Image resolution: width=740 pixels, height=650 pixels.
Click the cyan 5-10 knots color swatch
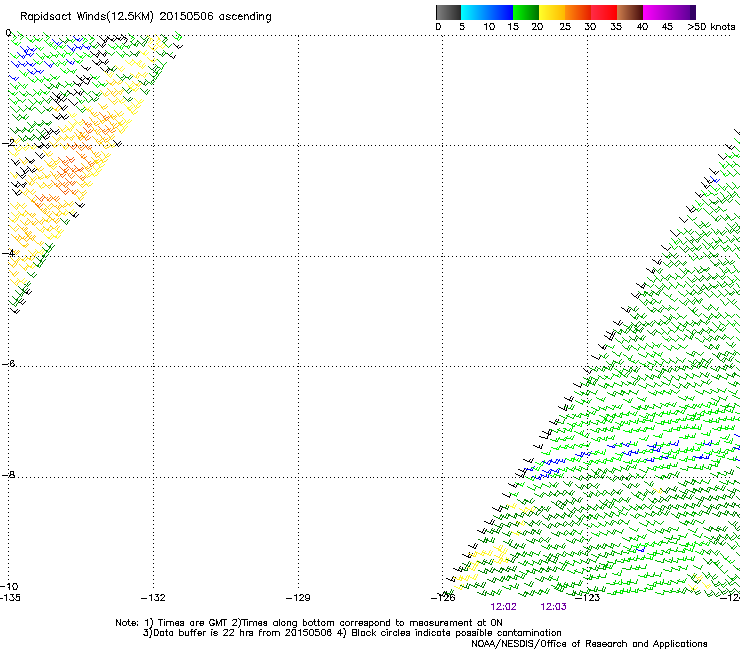(x=474, y=12)
